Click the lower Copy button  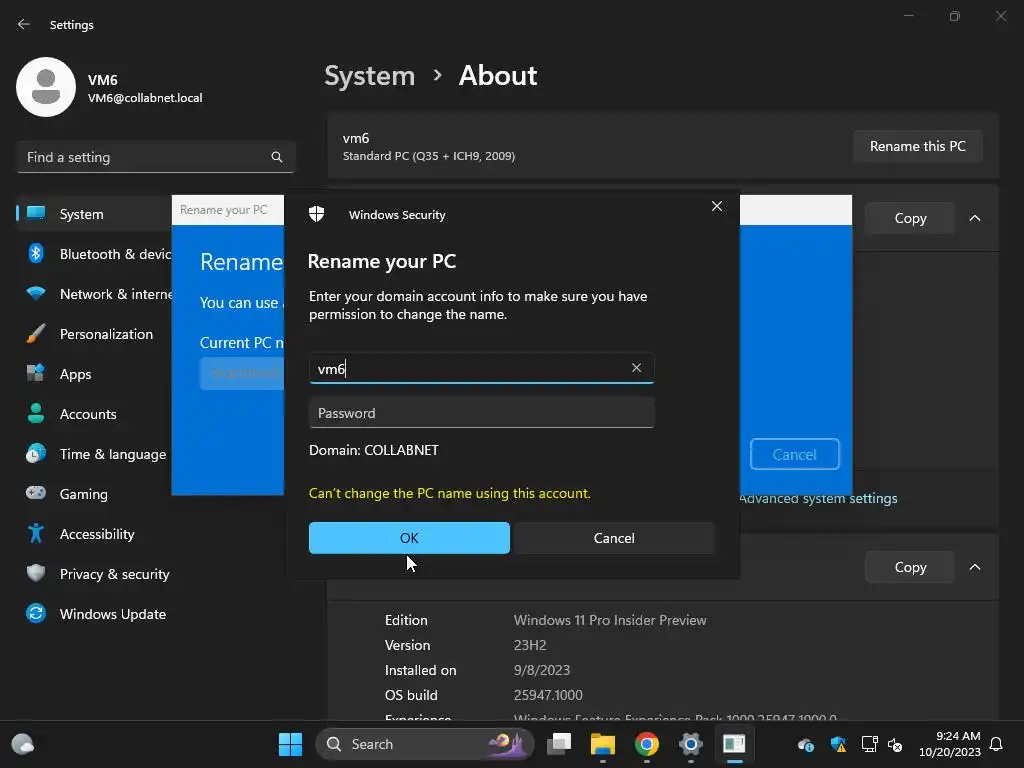pos(910,567)
